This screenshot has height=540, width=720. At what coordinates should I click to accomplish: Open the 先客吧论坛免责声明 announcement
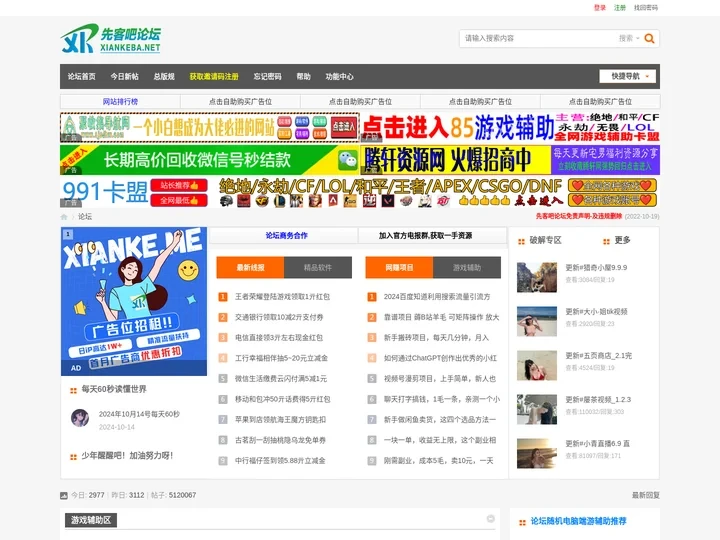579,216
